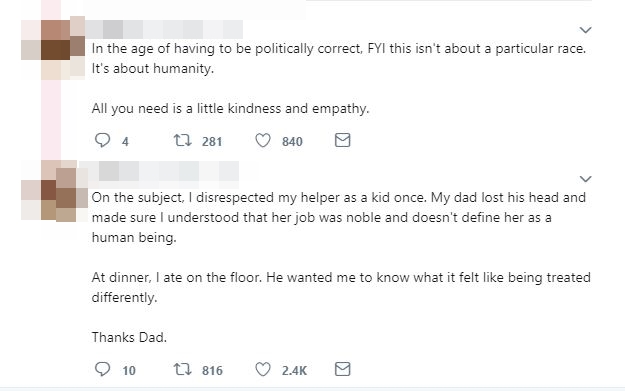Send the first tweet via direct message
625x391 pixels.
[342, 140]
